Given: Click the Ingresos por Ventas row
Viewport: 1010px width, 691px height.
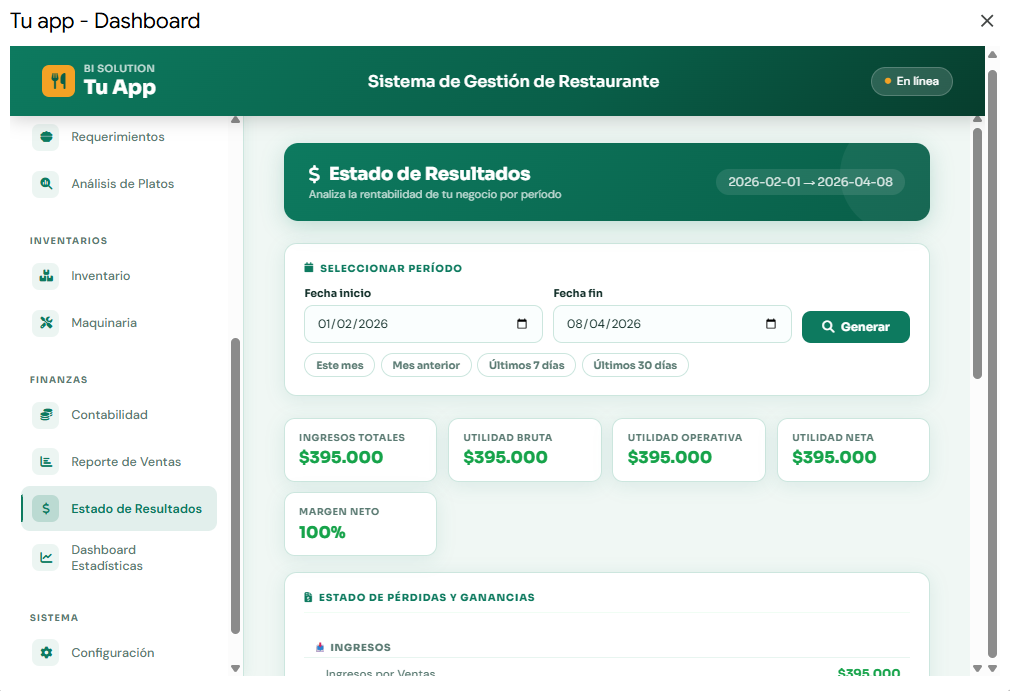Looking at the screenshot, I should click(607, 672).
